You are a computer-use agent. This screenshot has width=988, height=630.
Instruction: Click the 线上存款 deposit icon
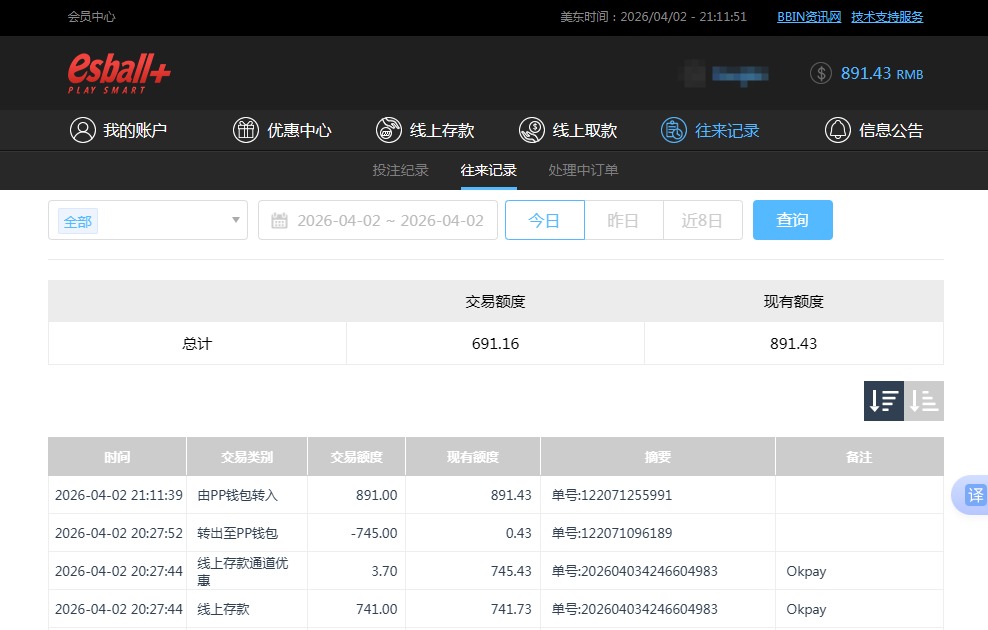click(388, 130)
